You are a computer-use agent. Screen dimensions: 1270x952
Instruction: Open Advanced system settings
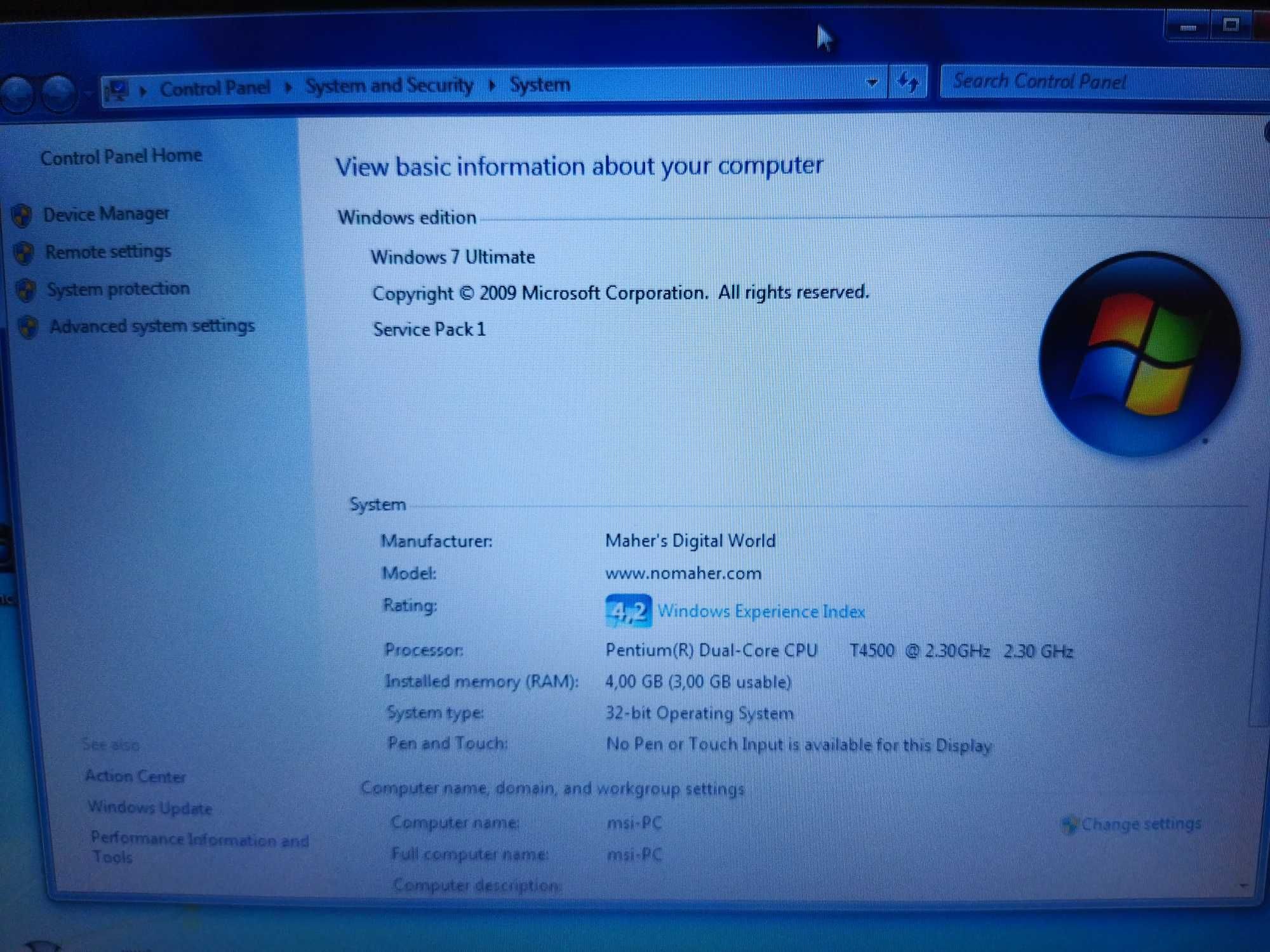152,326
